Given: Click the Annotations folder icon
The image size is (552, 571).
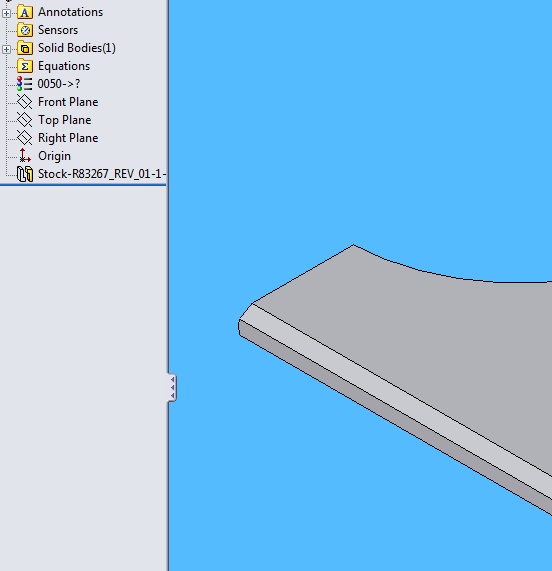Looking at the screenshot, I should pyautogui.click(x=25, y=12).
